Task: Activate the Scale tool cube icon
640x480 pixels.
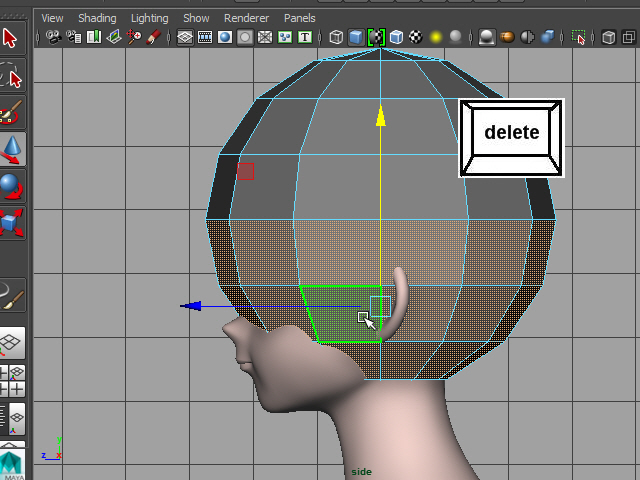Action: tap(11, 223)
